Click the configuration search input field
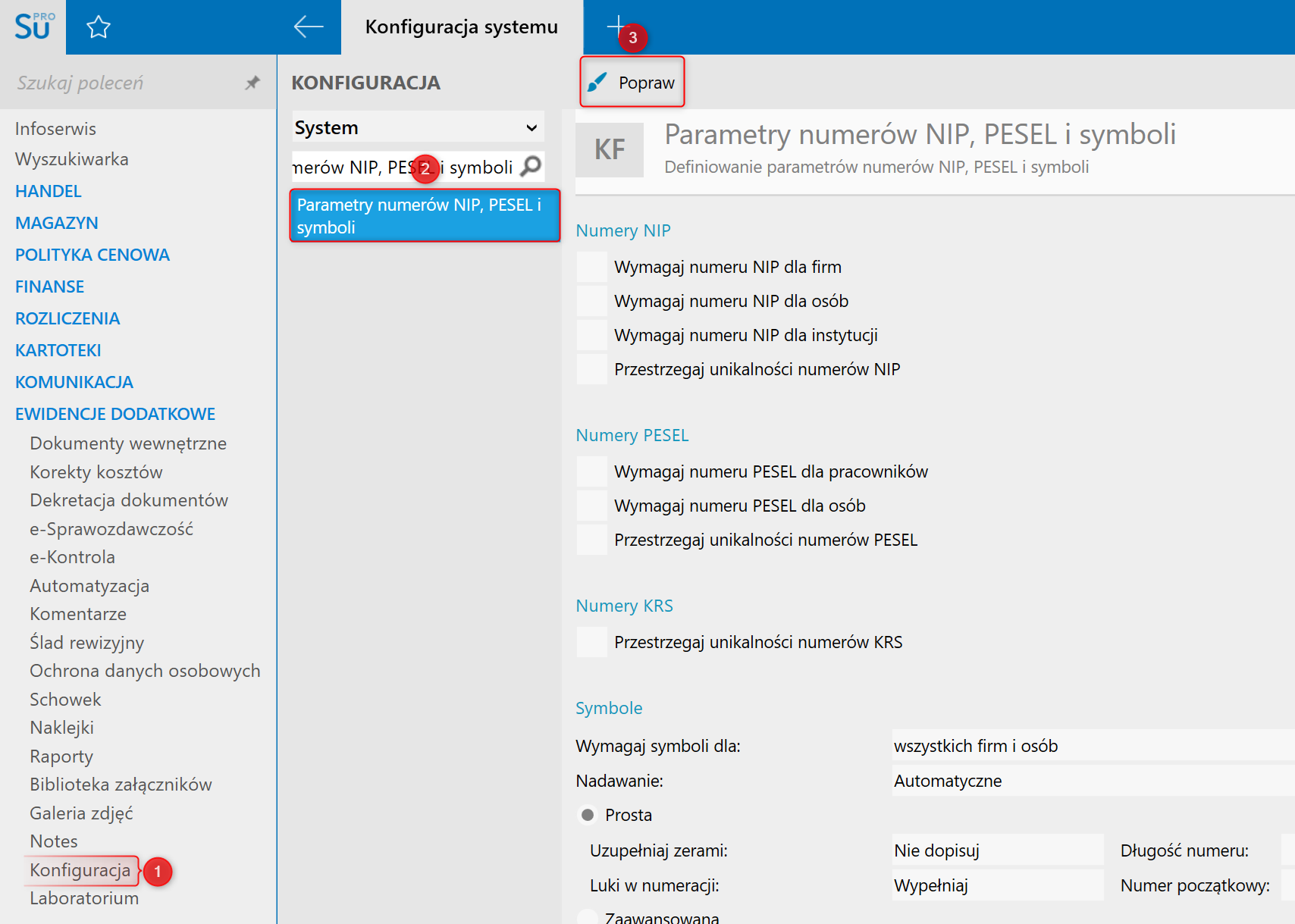Image resolution: width=1295 pixels, height=924 pixels. 406,167
